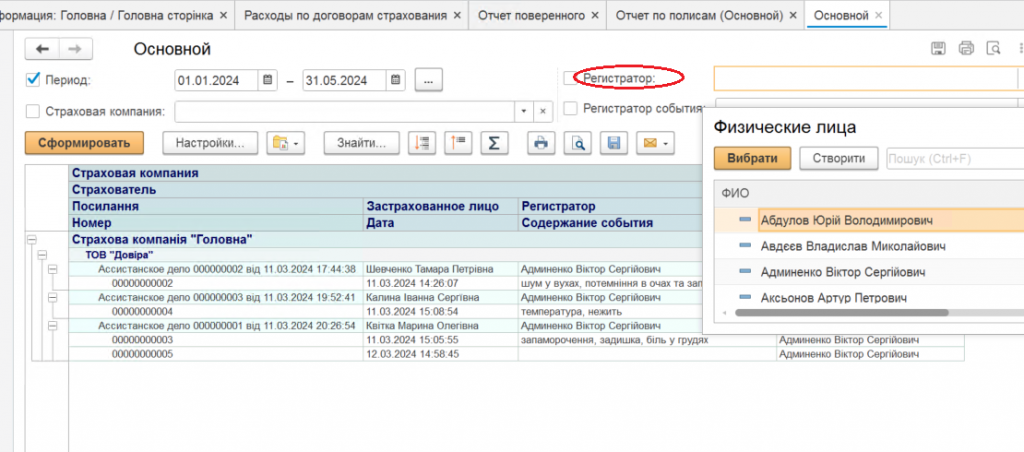Click the blue floppy save icon in the report toolbar
Viewport: 1024px width, 452px height.
click(614, 143)
